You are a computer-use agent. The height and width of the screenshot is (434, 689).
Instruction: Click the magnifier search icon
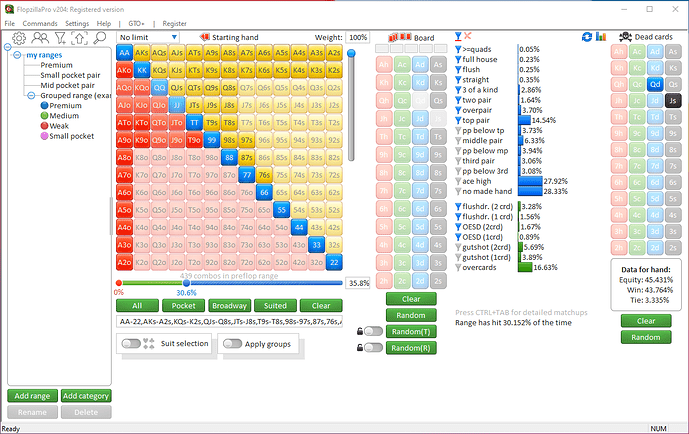point(100,38)
